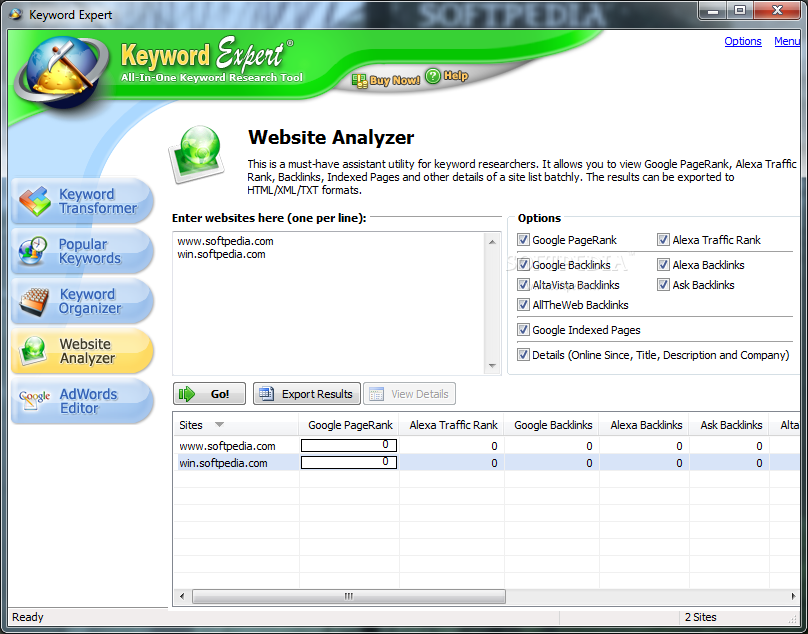Click the Buy Now money icon

(359, 81)
